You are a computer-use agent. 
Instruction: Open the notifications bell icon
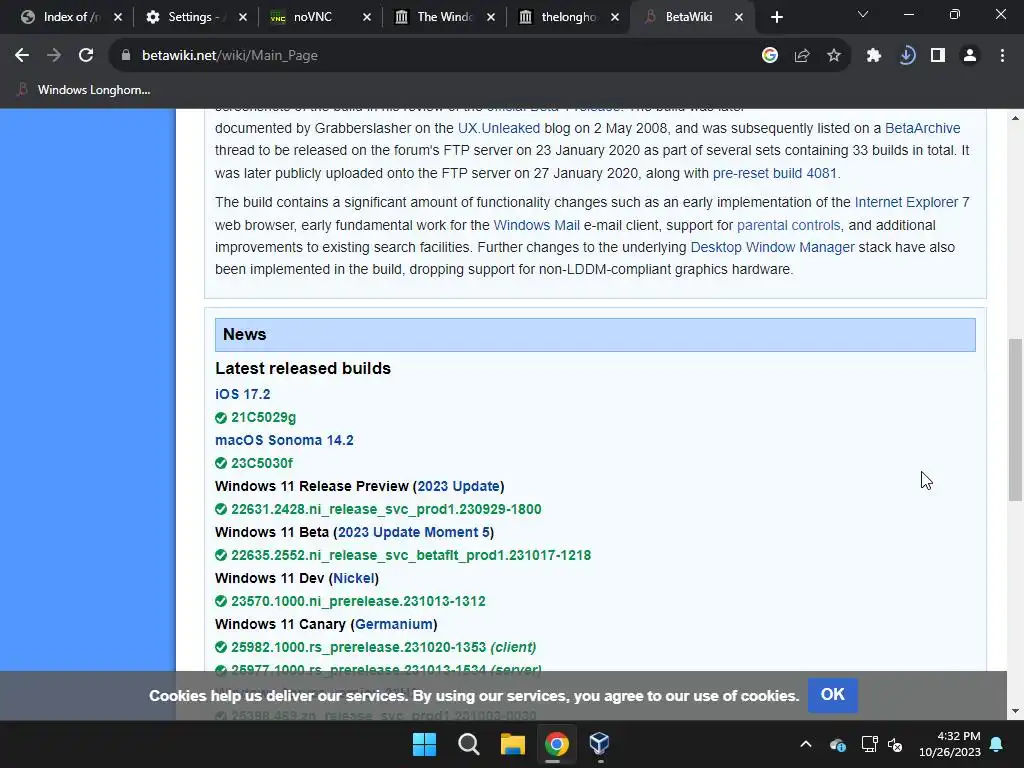pyautogui.click(x=997, y=744)
